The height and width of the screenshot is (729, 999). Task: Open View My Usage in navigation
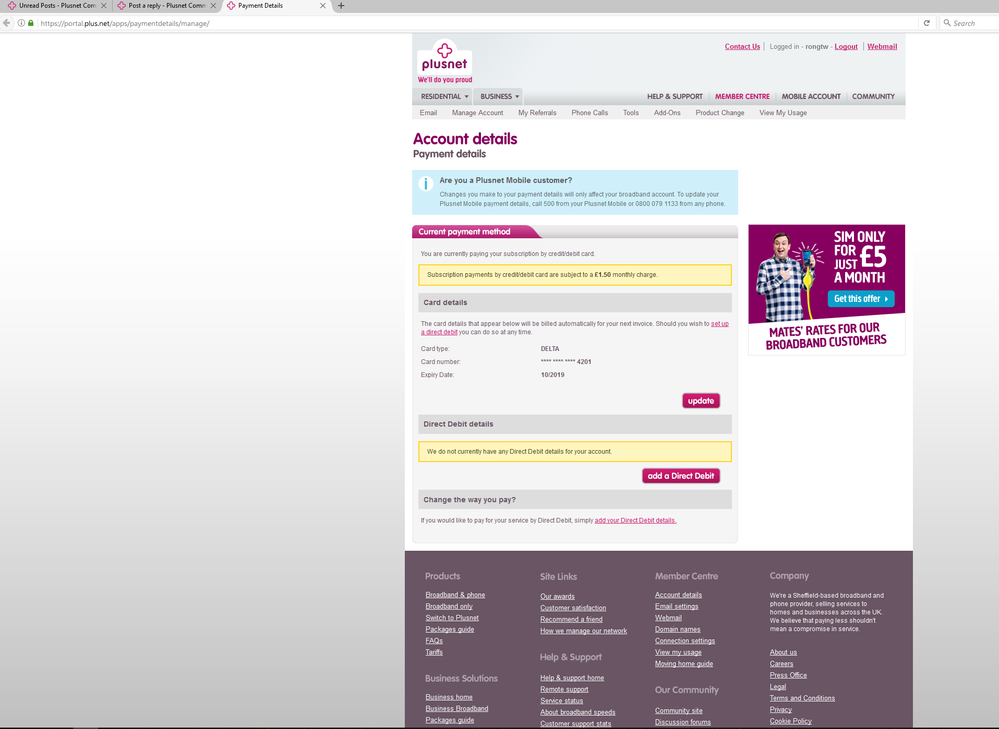tap(783, 113)
